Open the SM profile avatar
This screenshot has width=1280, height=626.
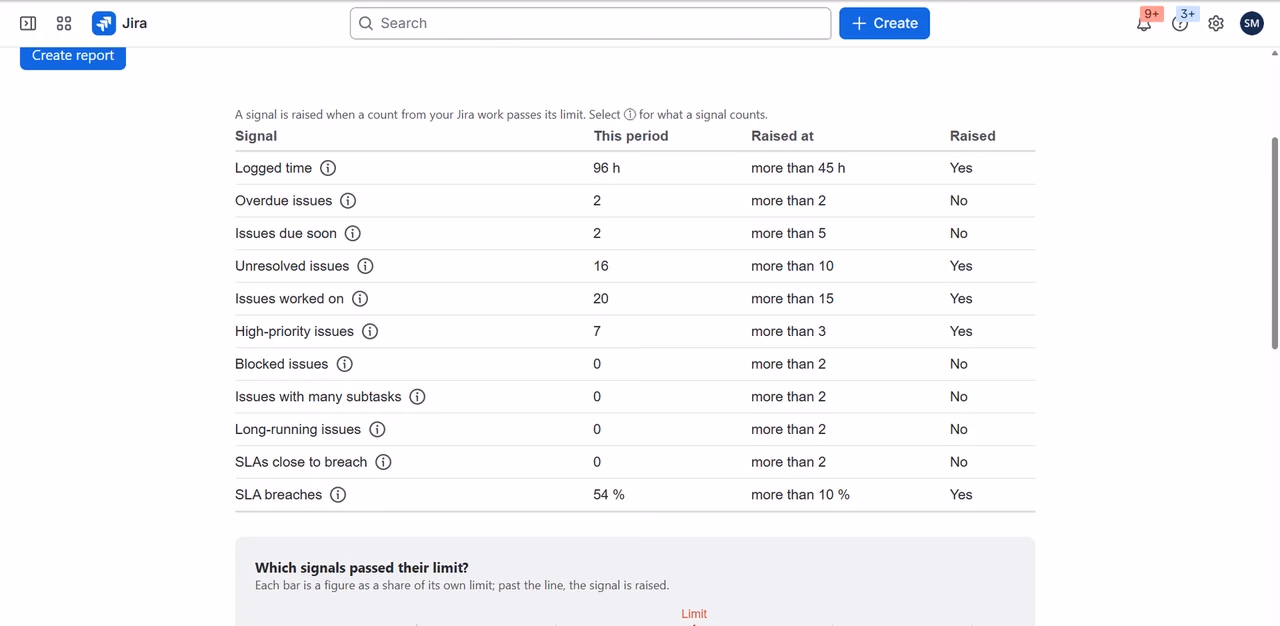tap(1252, 23)
